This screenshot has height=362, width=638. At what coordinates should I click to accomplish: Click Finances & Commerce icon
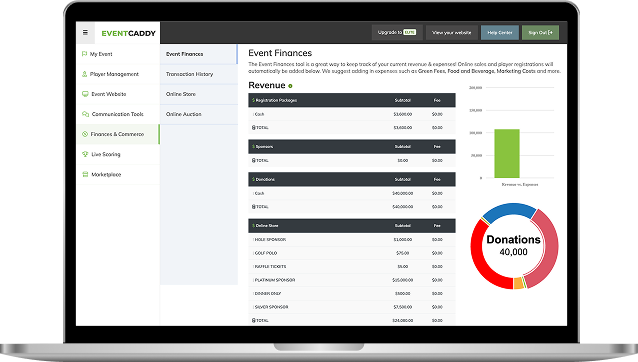(x=85, y=134)
